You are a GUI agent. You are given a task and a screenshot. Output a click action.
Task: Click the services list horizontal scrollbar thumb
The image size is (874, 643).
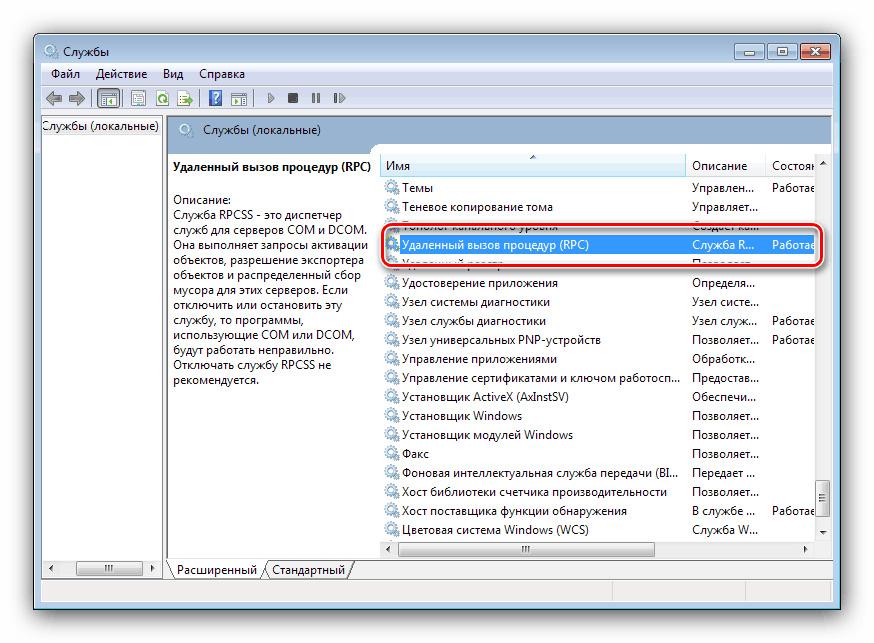point(526,549)
